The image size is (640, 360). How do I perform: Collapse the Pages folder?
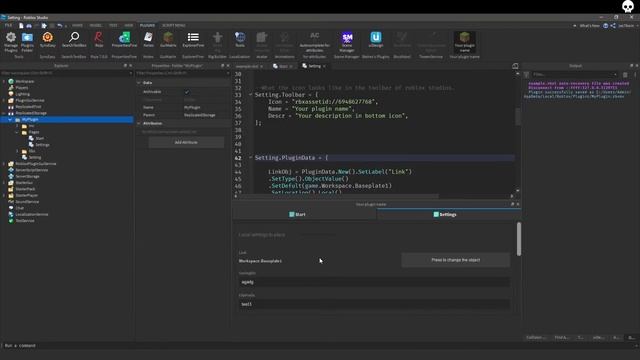17,132
